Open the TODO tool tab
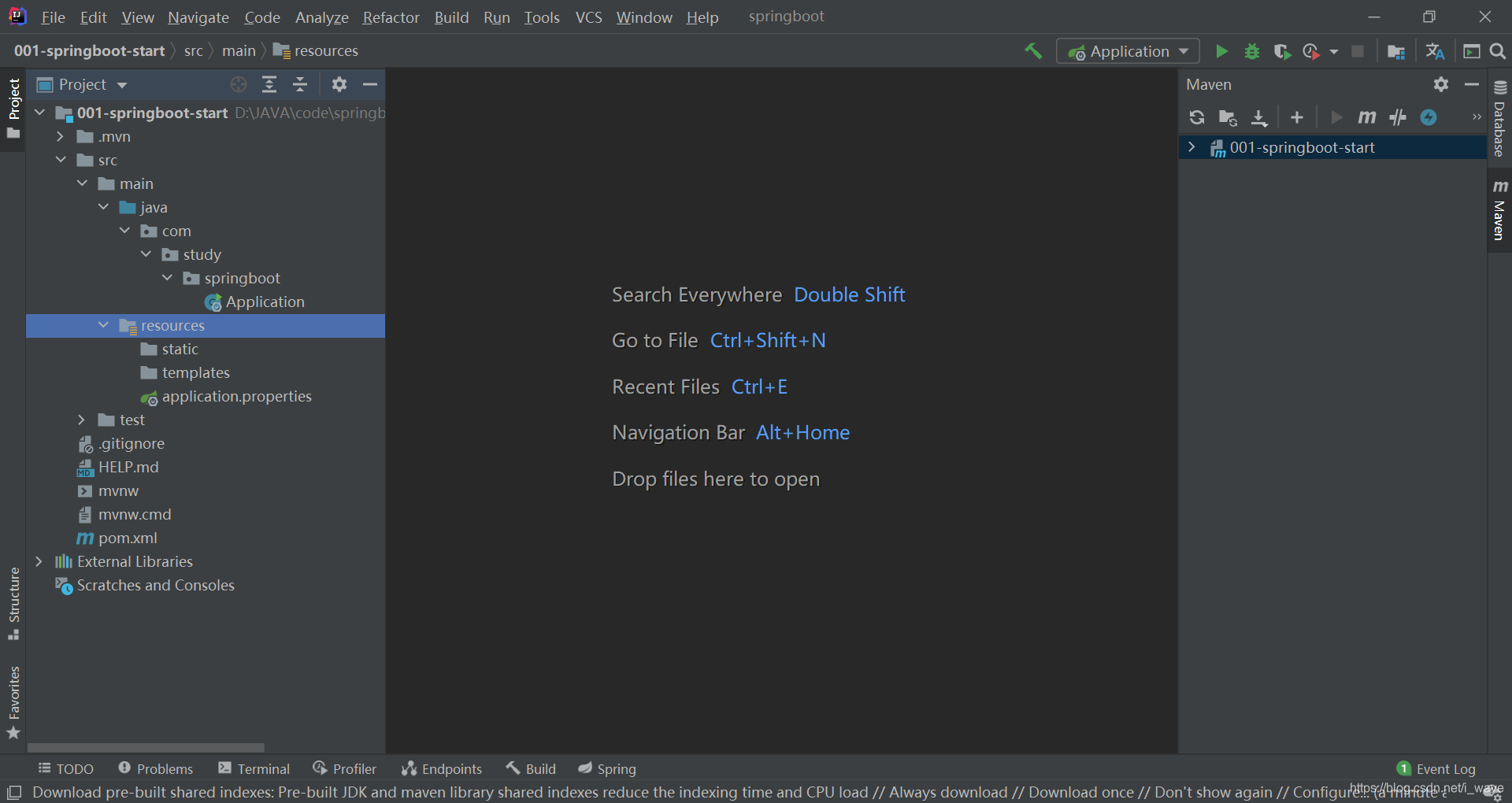This screenshot has width=1512, height=803. point(66,769)
